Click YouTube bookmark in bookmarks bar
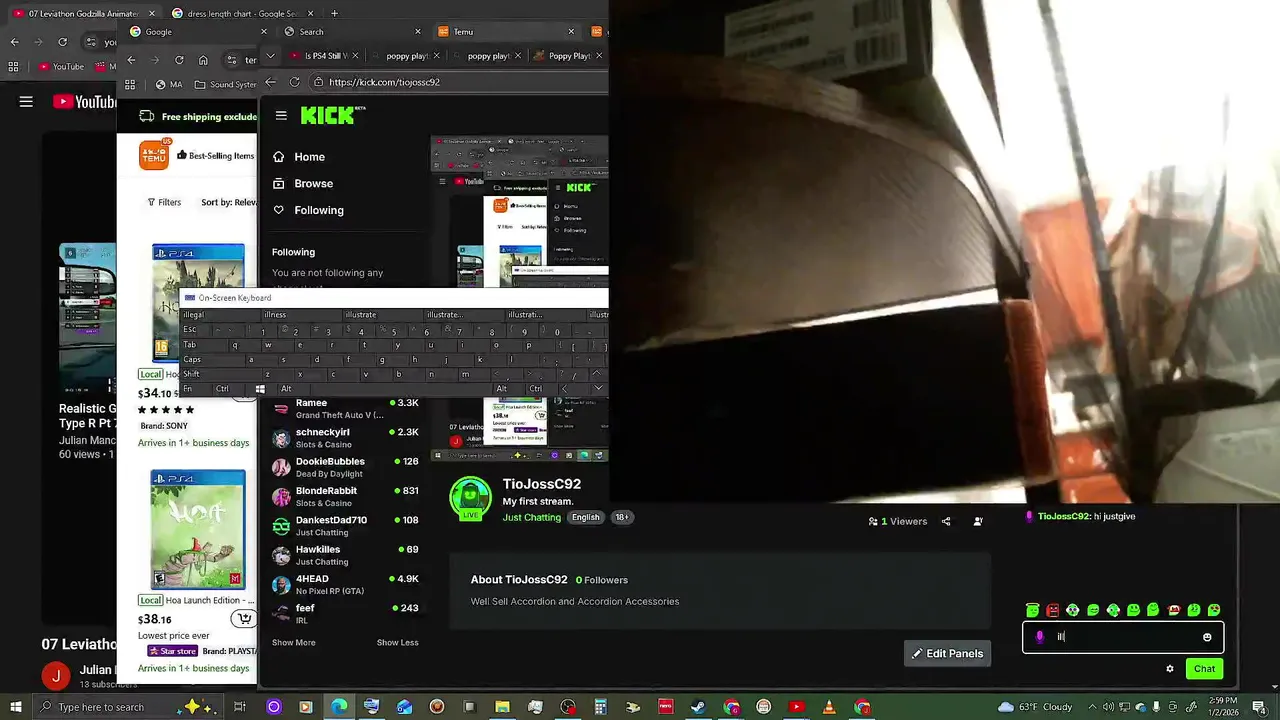This screenshot has height=720, width=1280. coord(59,67)
